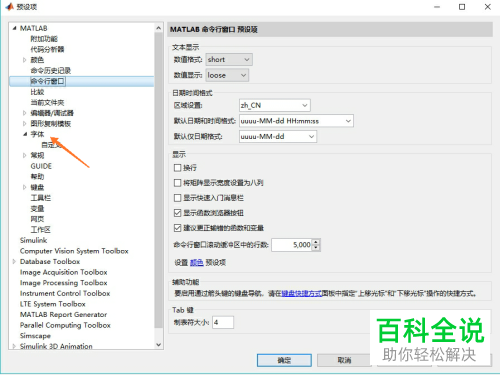Collapse the MATLAB tree node
Image resolution: width=500 pixels, height=375 pixels.
pyautogui.click(x=14, y=28)
